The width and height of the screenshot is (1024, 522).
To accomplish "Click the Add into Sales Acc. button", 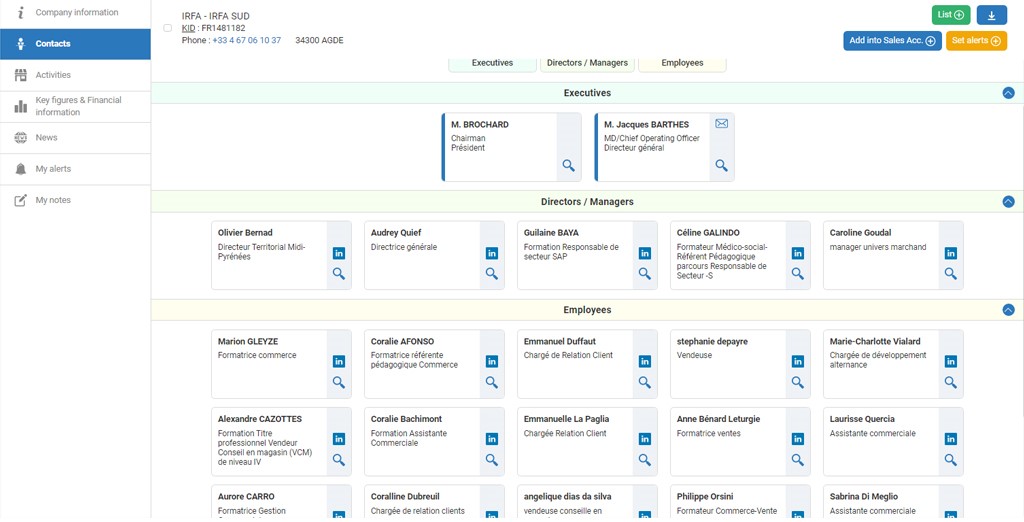I will point(892,41).
